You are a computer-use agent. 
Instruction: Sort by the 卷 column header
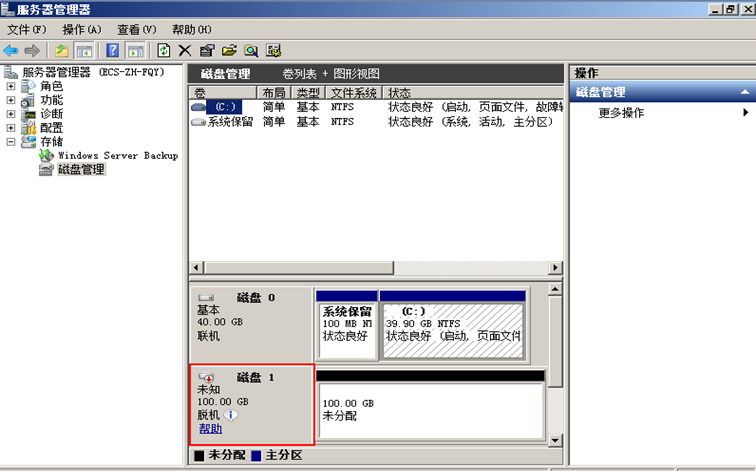(223, 93)
